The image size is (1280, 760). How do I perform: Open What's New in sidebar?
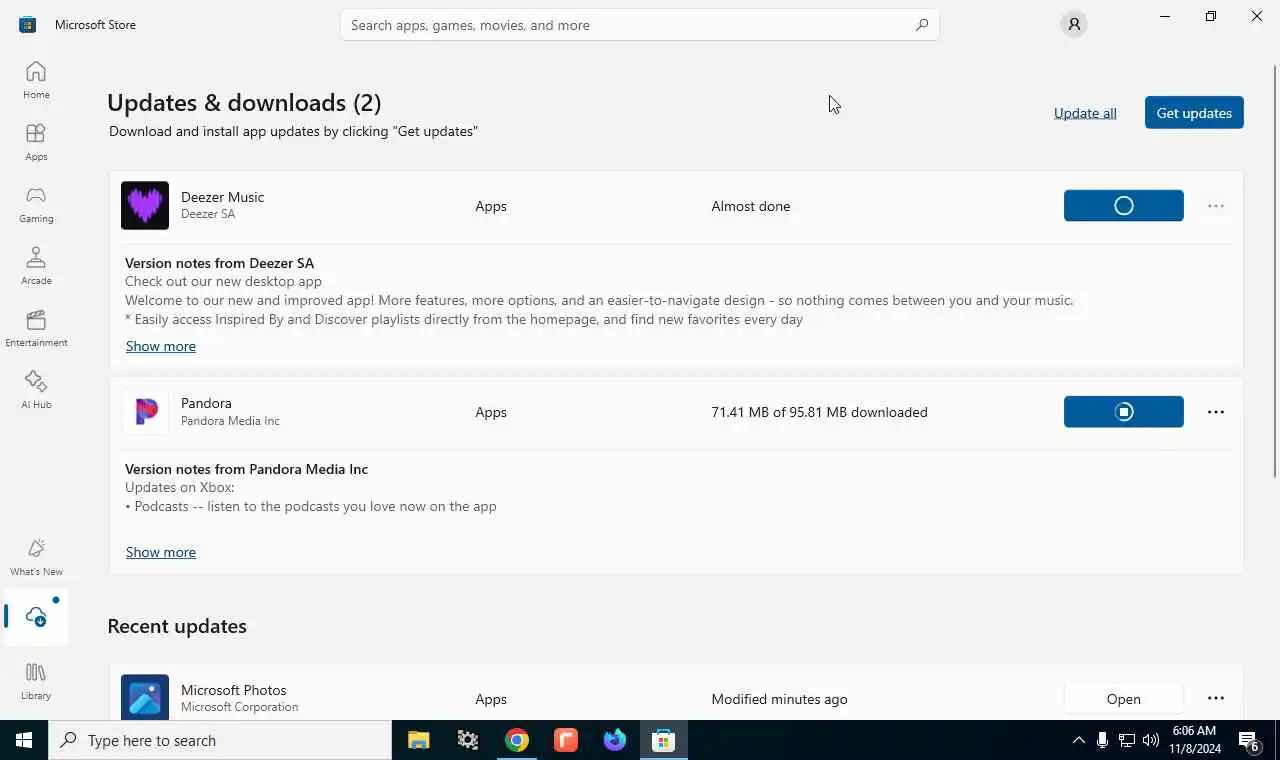pos(36,557)
